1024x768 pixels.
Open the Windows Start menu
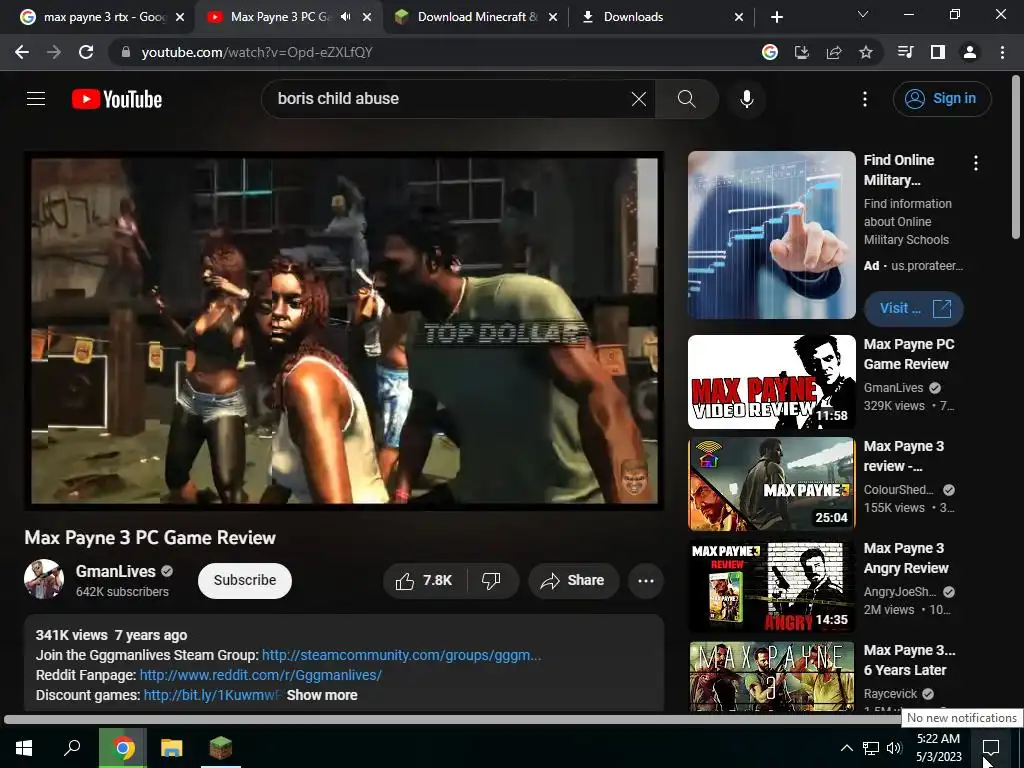pyautogui.click(x=24, y=748)
